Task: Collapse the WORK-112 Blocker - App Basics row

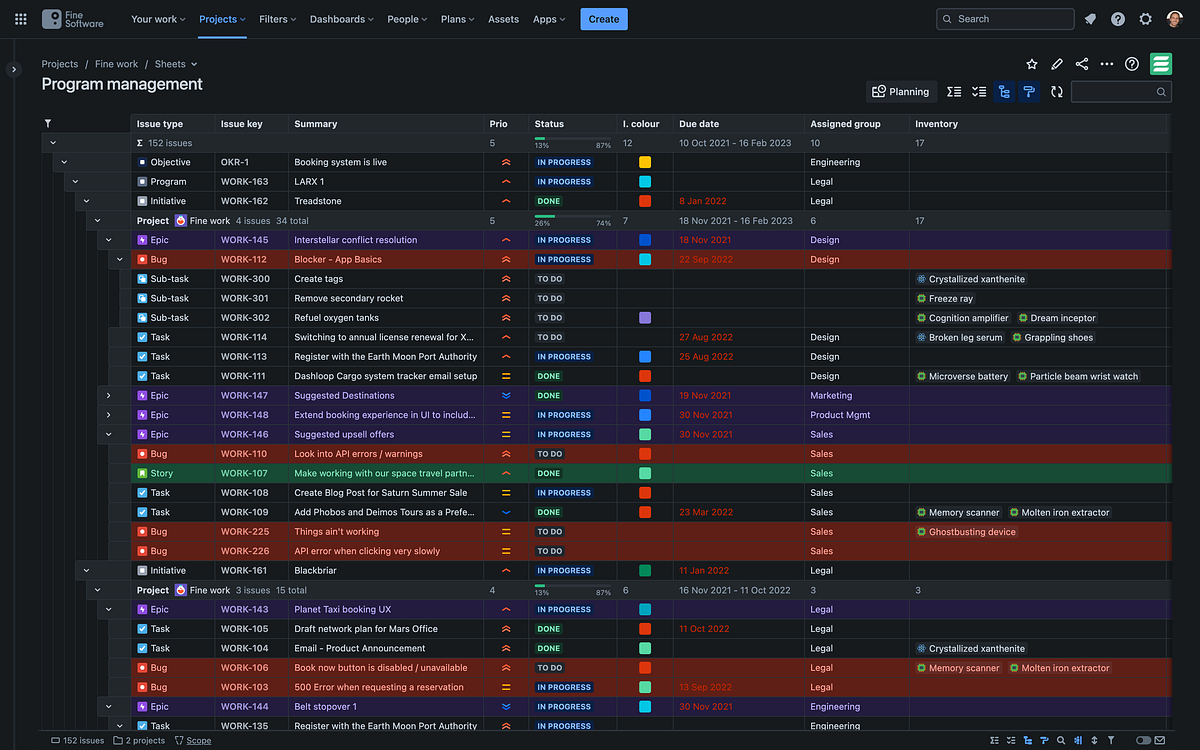Action: point(119,258)
